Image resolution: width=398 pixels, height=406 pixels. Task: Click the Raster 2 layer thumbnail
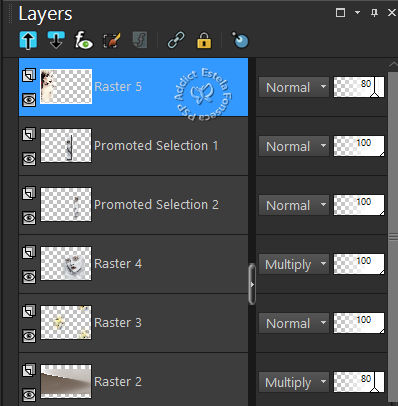pyautogui.click(x=66, y=381)
